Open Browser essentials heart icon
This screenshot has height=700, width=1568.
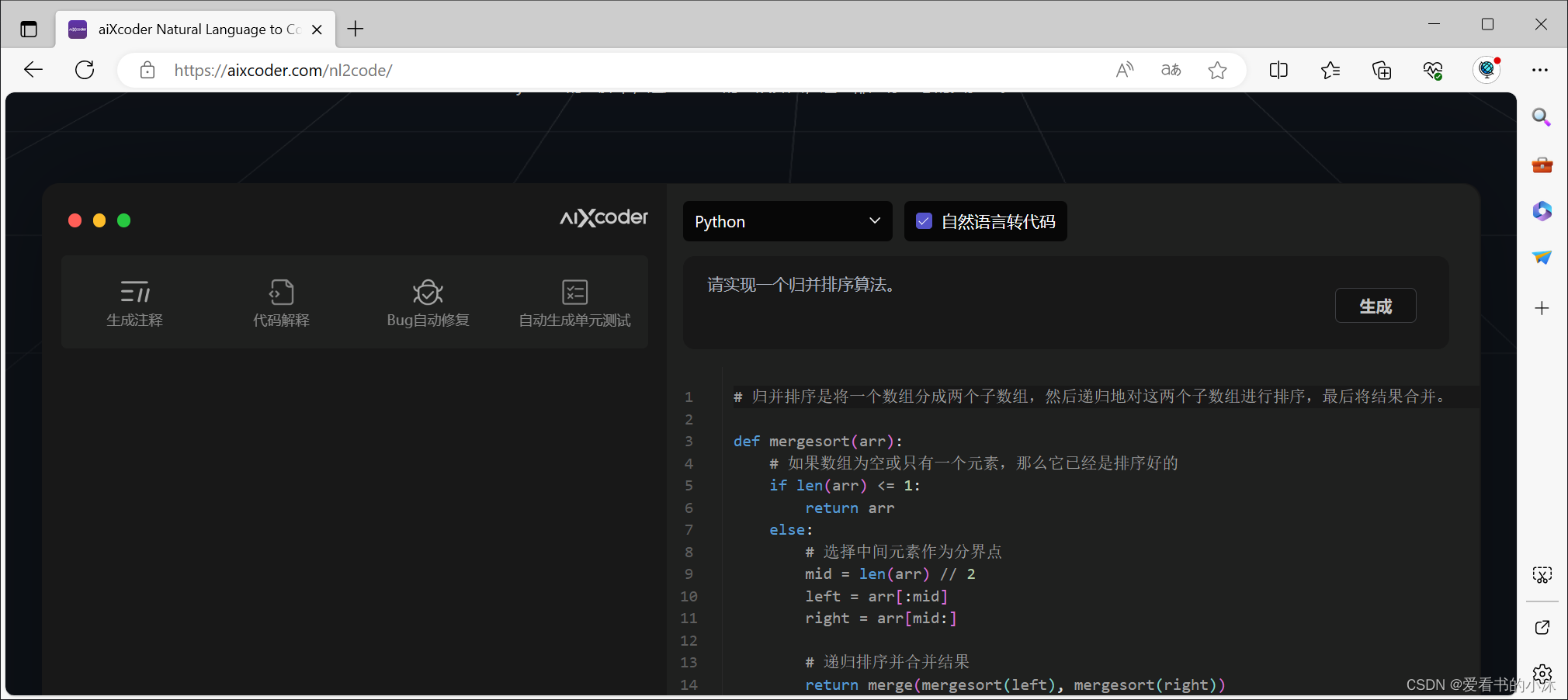(x=1433, y=70)
